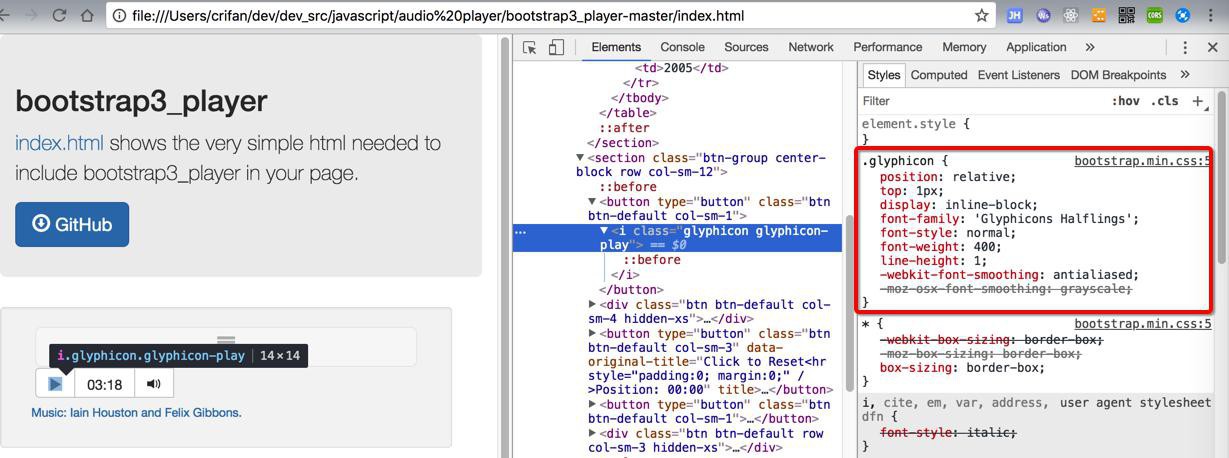Click the Filter field in Styles pane

tap(980, 101)
